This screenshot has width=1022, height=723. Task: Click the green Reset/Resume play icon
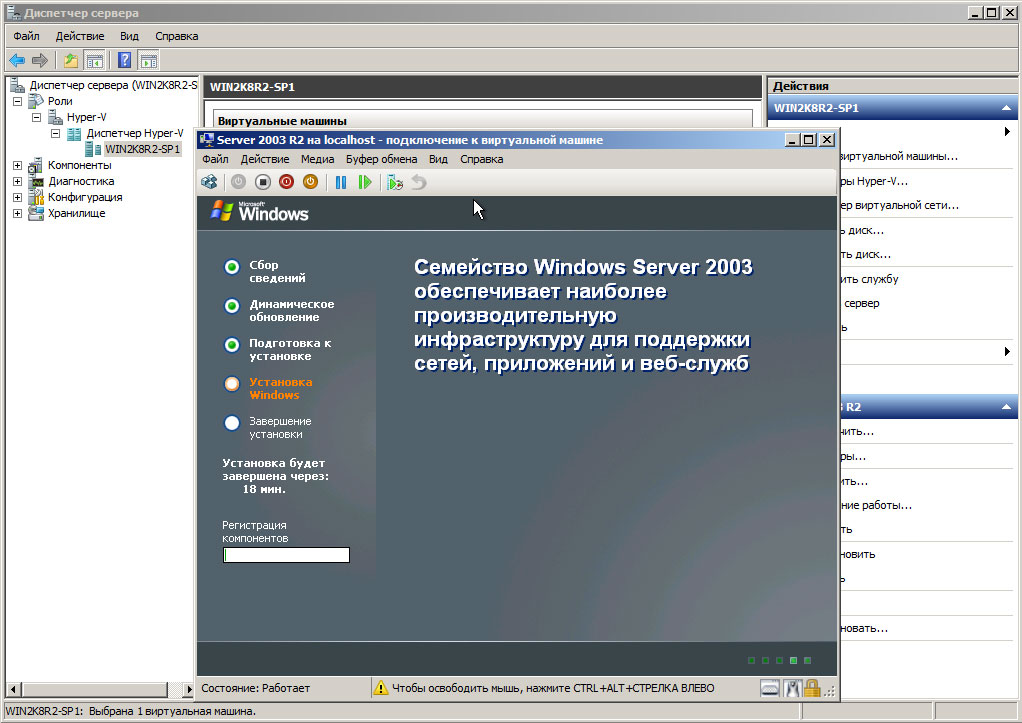pos(365,182)
